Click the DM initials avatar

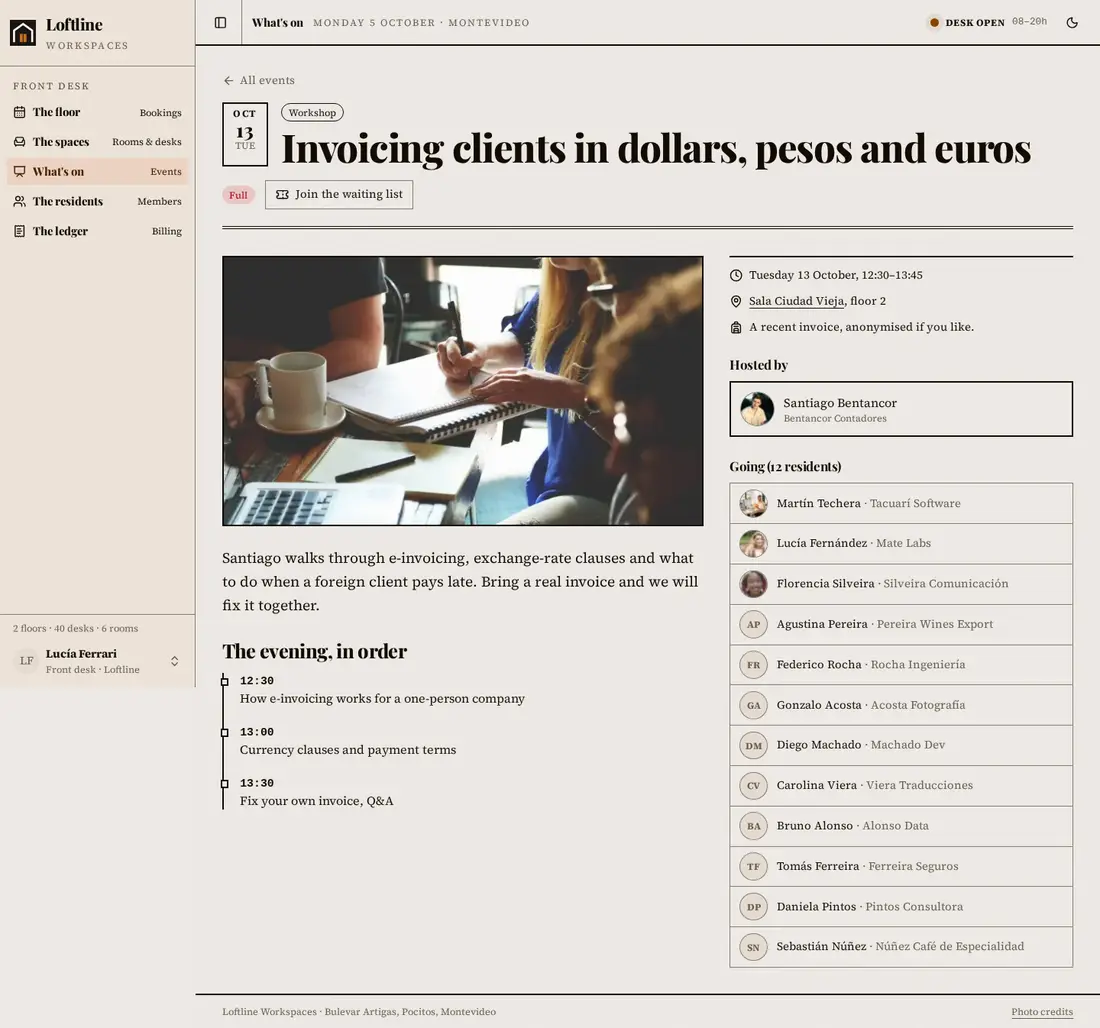(x=753, y=745)
